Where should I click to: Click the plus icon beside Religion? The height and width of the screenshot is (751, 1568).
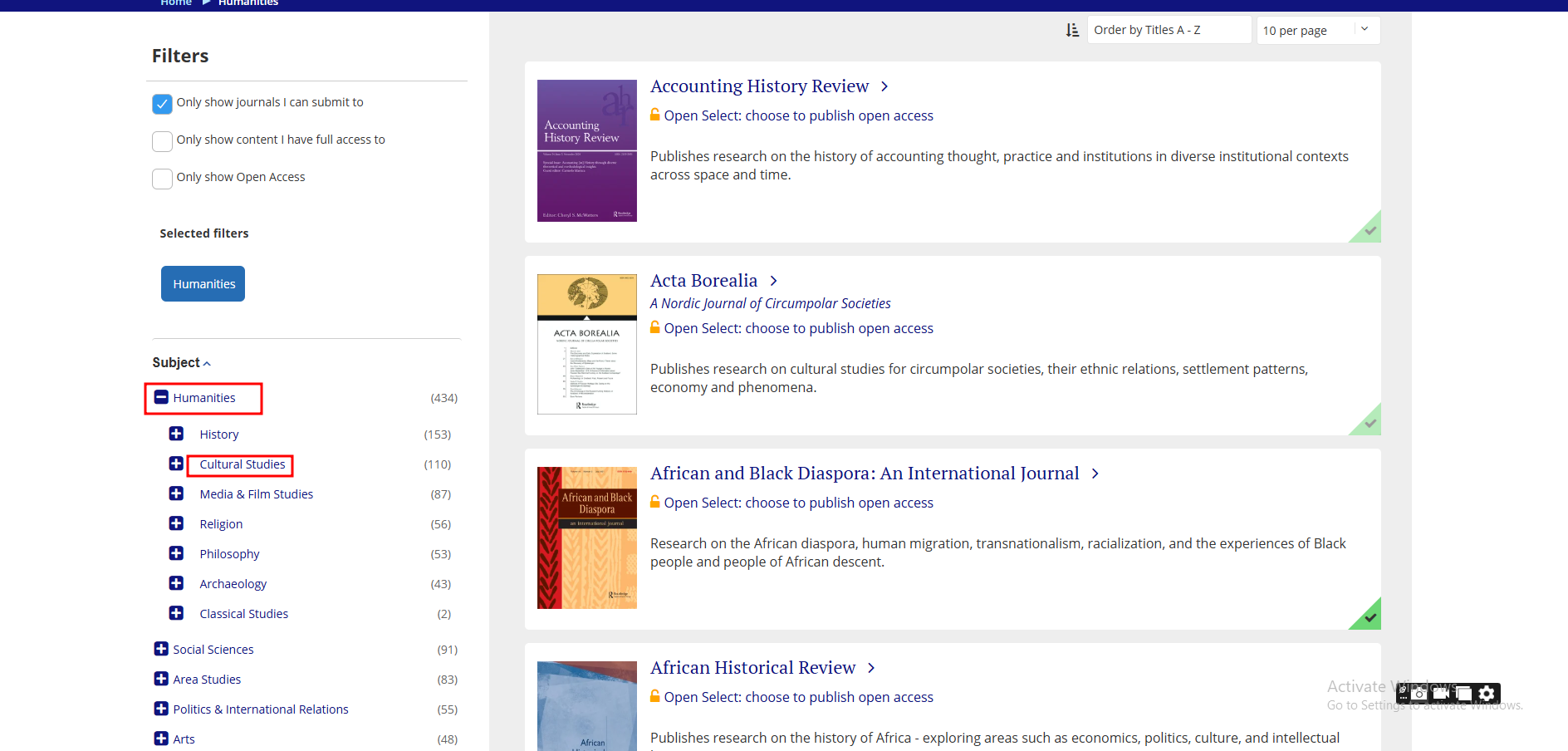click(176, 523)
